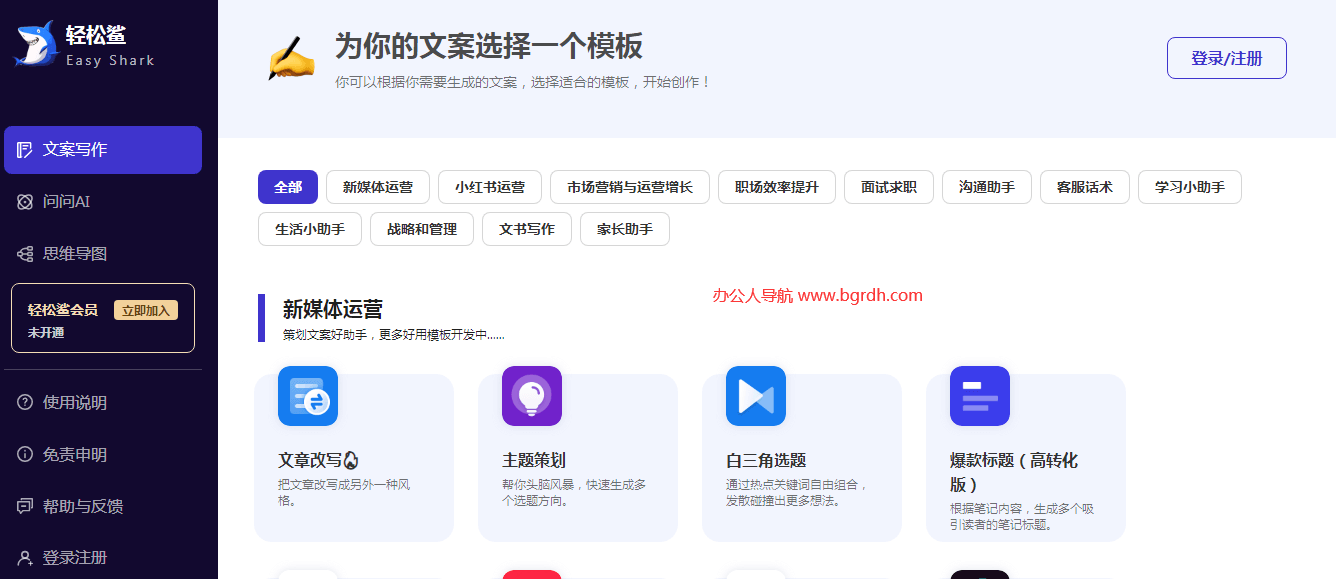Switch to the 小红书运营 category tab
Screen dimensions: 1336x579
489,187
